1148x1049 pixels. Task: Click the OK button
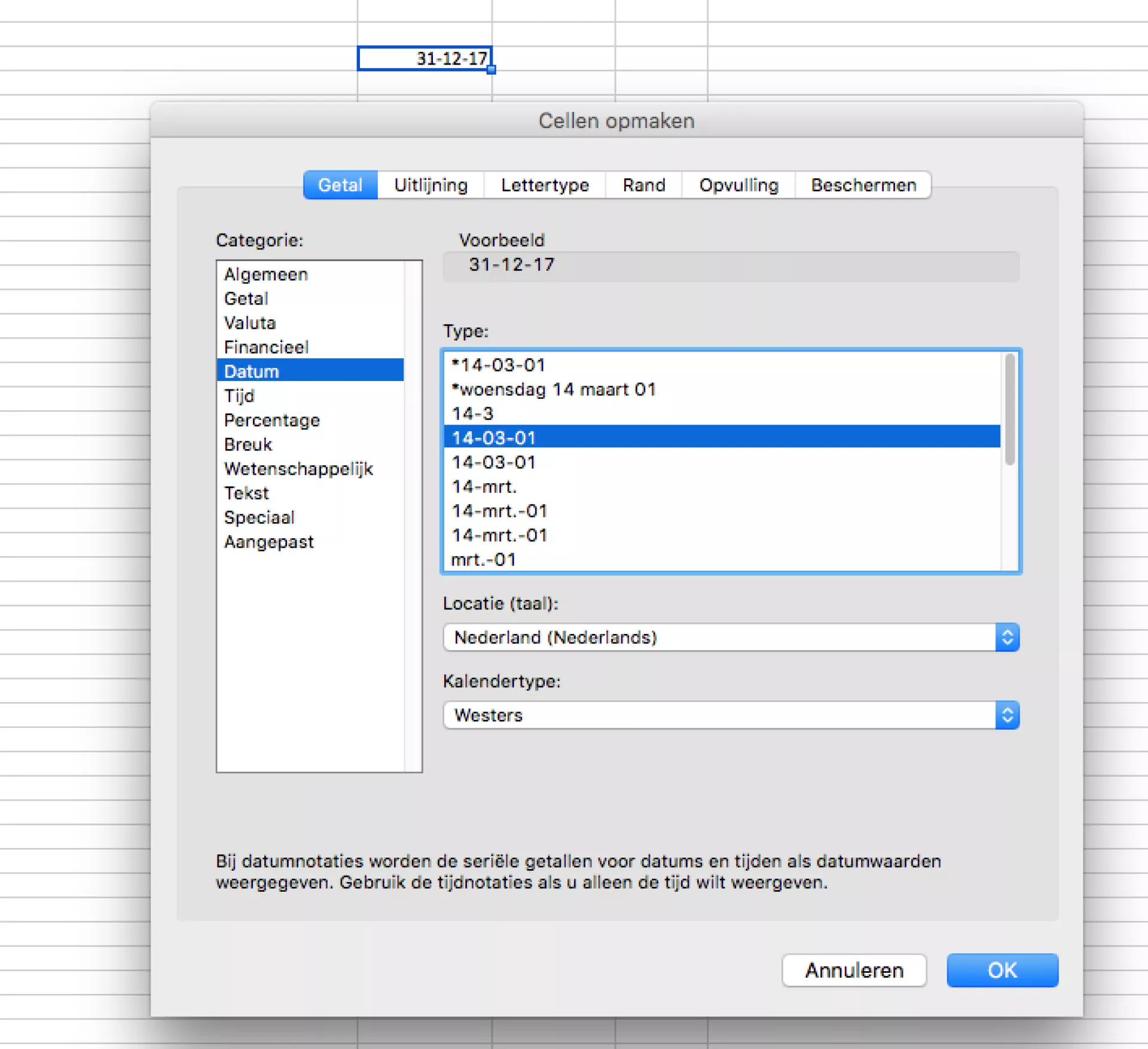(1002, 969)
